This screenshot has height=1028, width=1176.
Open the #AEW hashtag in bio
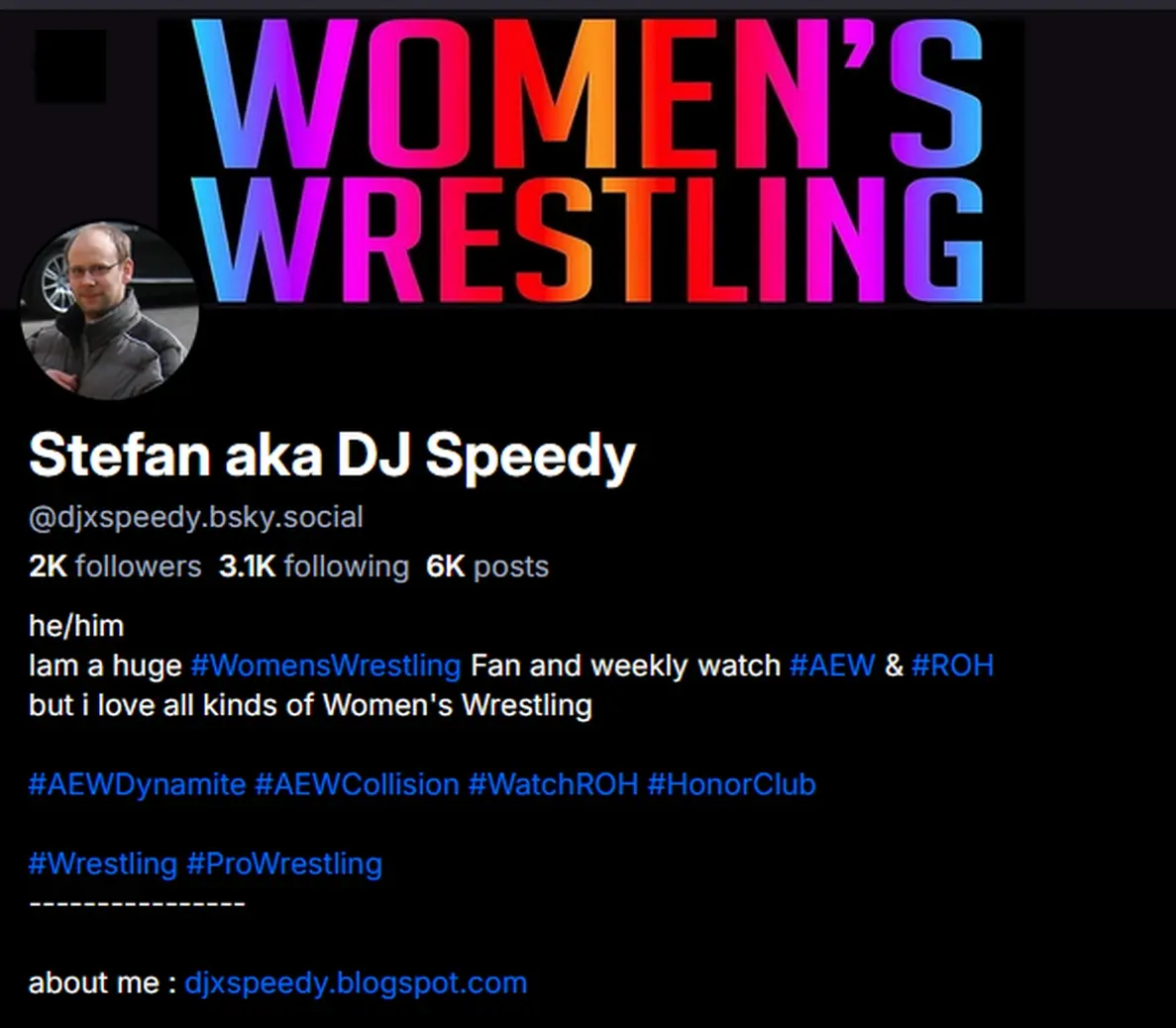(x=832, y=666)
